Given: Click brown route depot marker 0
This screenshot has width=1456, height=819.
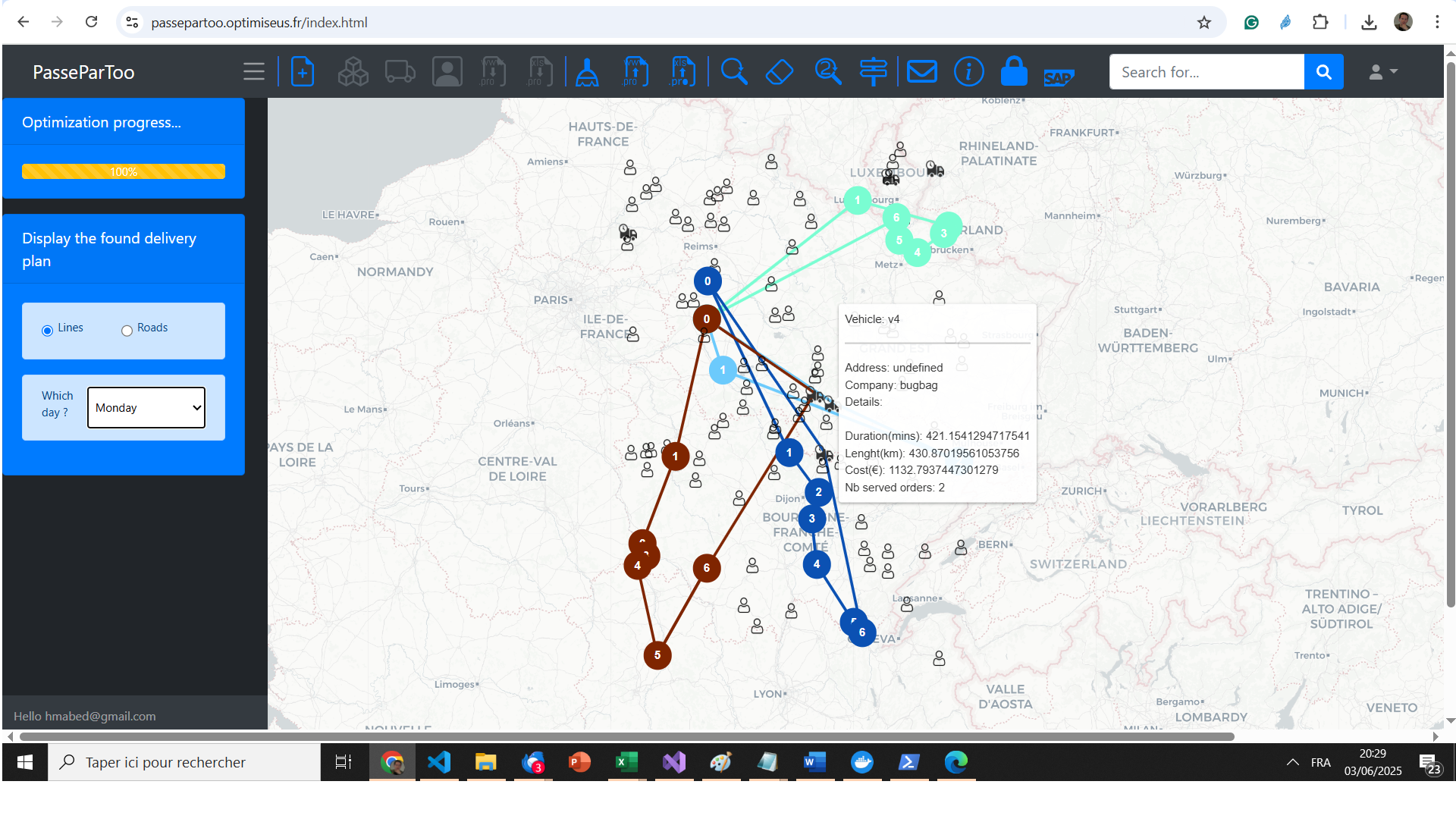Looking at the screenshot, I should [707, 319].
